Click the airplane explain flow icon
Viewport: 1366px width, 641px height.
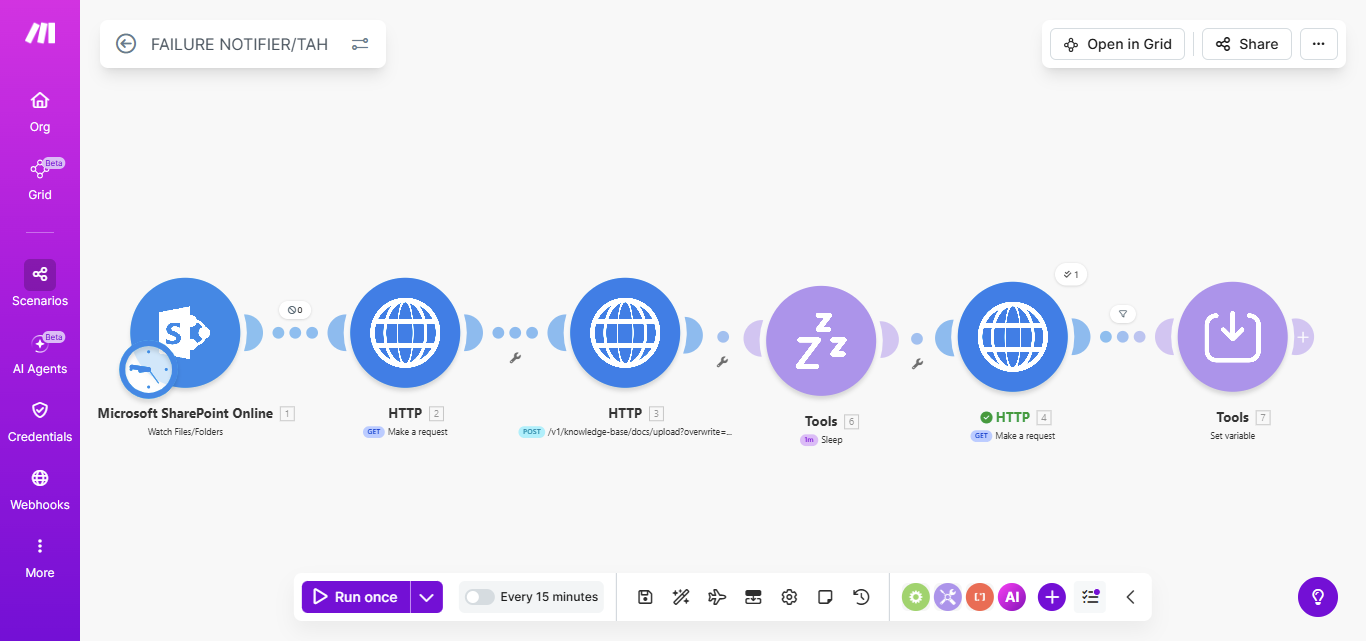coord(717,597)
